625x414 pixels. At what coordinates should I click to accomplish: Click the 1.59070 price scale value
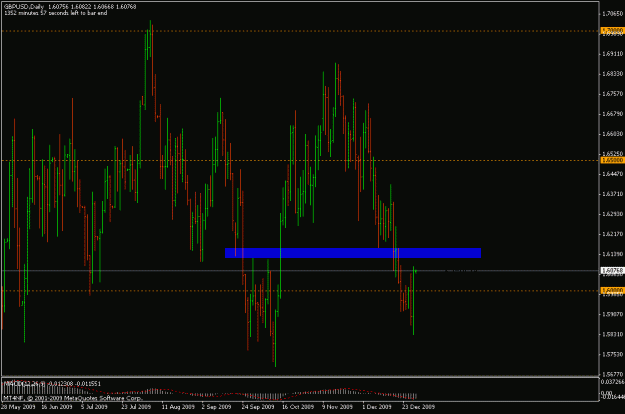pos(613,314)
